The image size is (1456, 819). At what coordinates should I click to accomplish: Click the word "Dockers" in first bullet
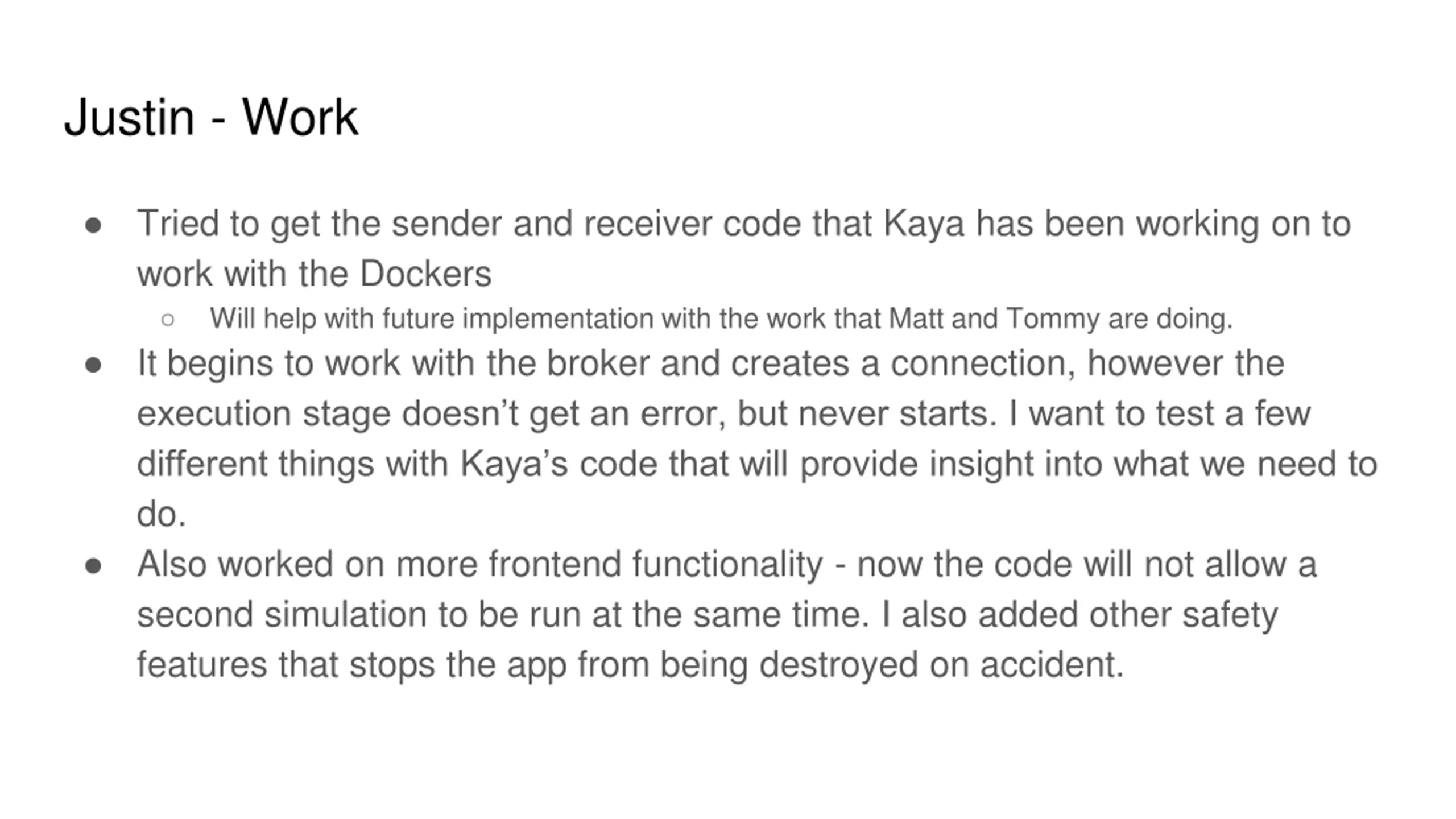tap(425, 274)
